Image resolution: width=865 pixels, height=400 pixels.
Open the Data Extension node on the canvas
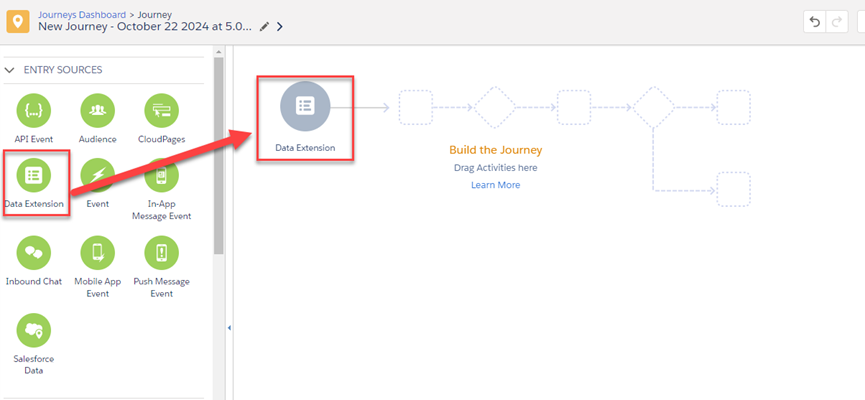tap(305, 106)
